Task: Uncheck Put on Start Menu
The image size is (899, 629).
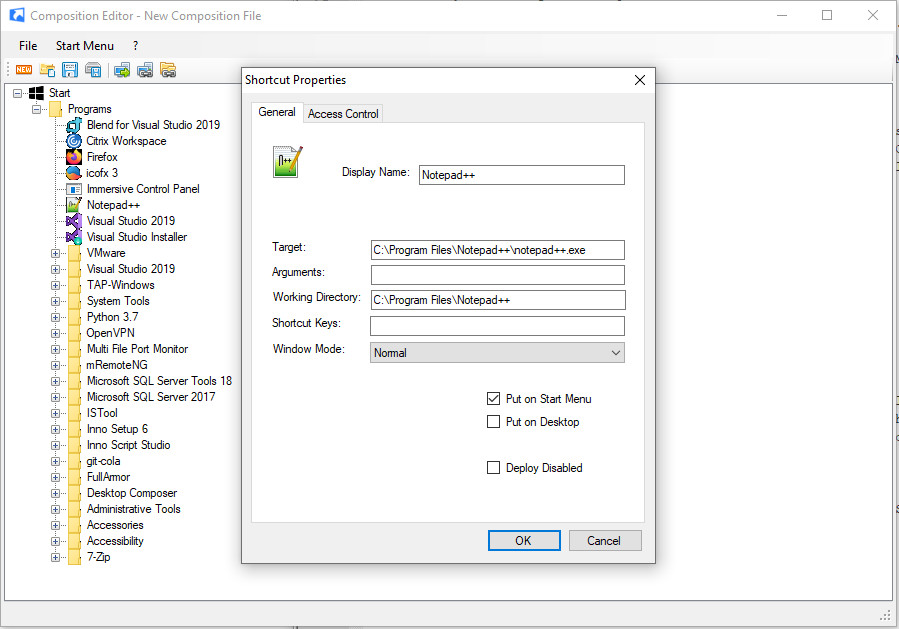Action: pos(493,399)
